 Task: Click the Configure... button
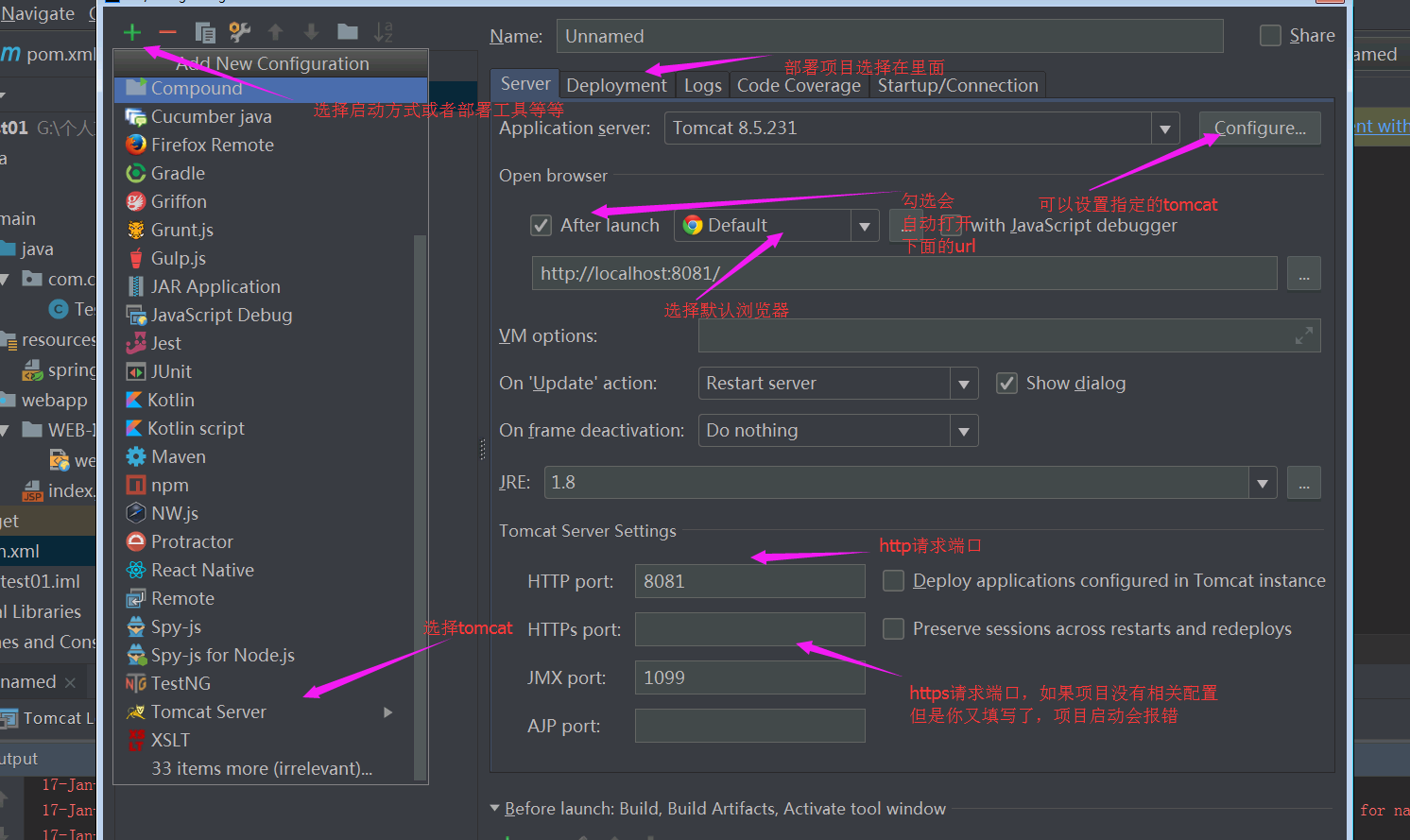point(1260,128)
